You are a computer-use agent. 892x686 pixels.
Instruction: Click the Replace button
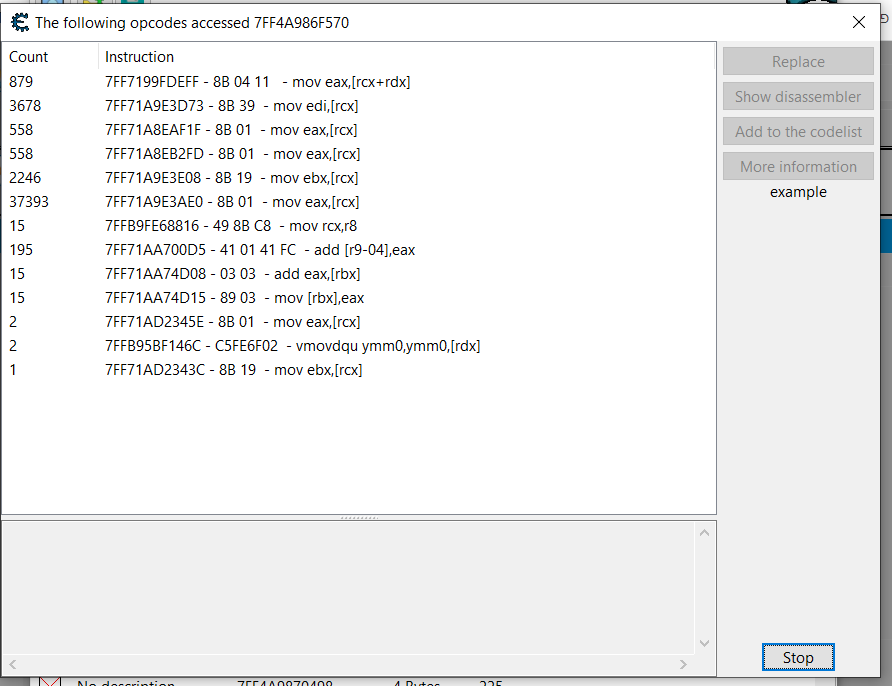797,61
